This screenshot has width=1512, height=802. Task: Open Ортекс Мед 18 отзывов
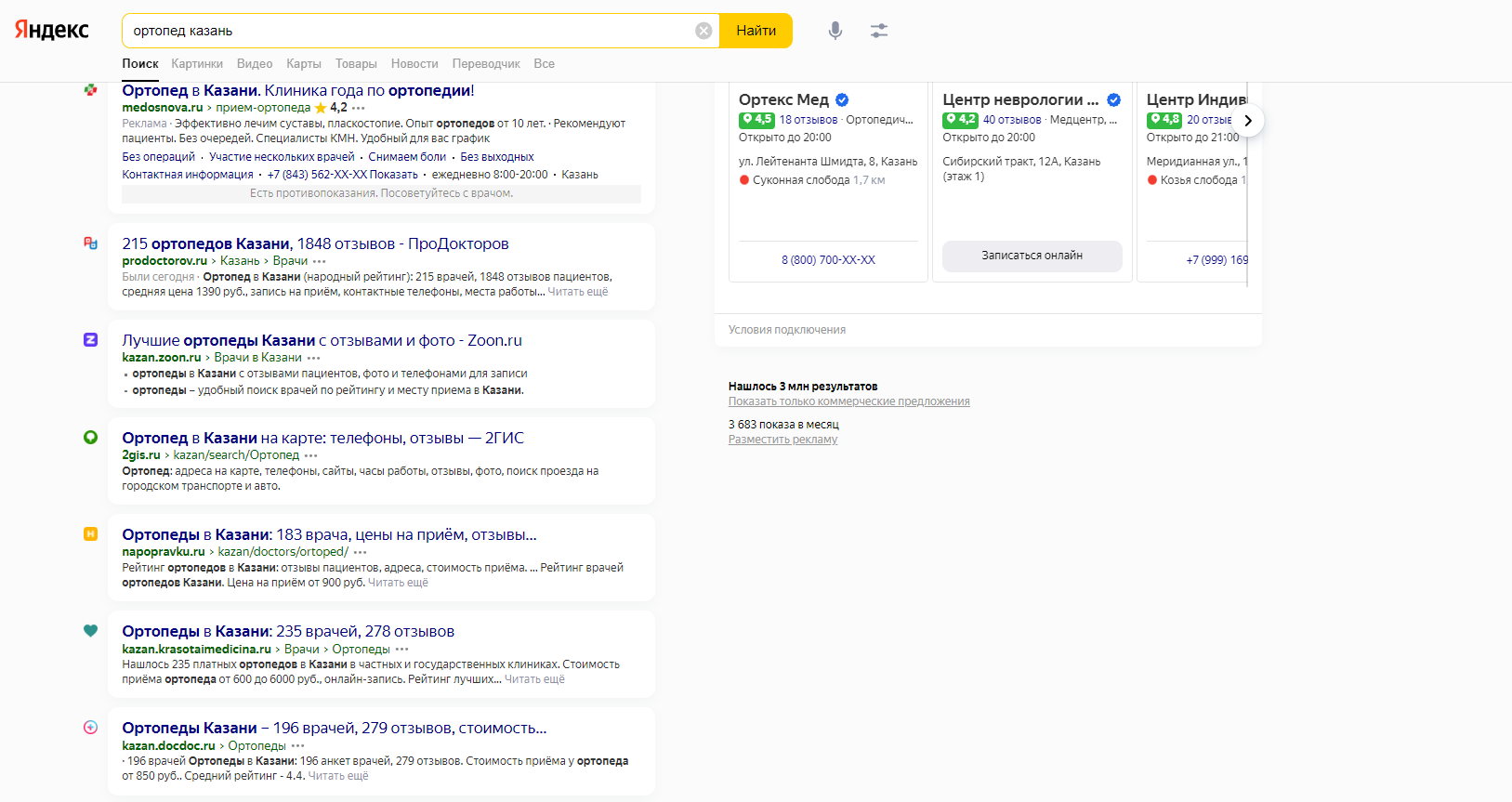tap(809, 120)
